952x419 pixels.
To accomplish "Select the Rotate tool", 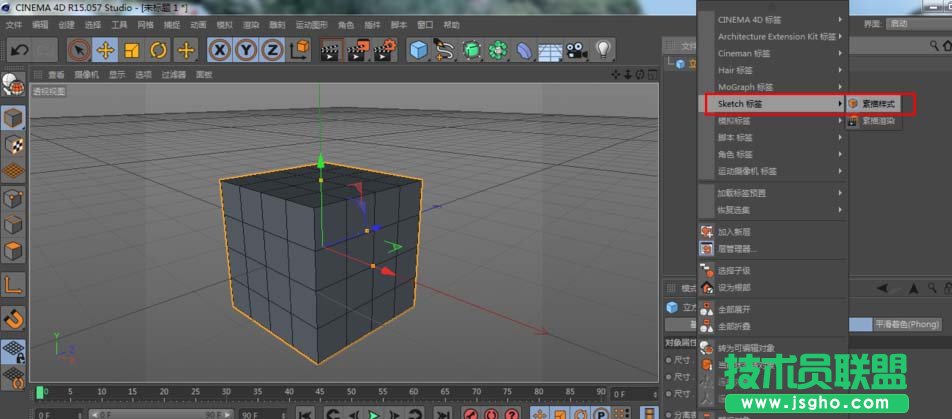I will tap(158, 50).
